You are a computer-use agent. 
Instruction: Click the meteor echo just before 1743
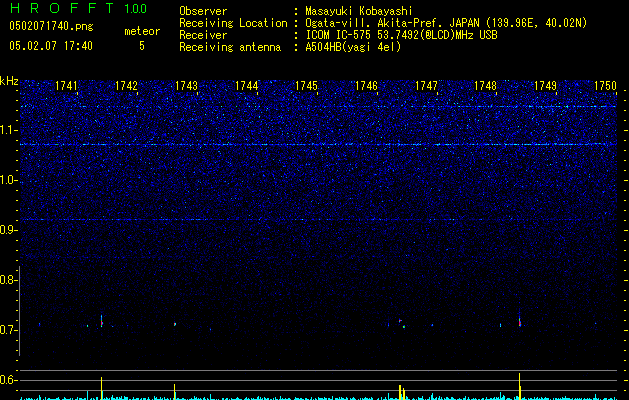[175, 324]
